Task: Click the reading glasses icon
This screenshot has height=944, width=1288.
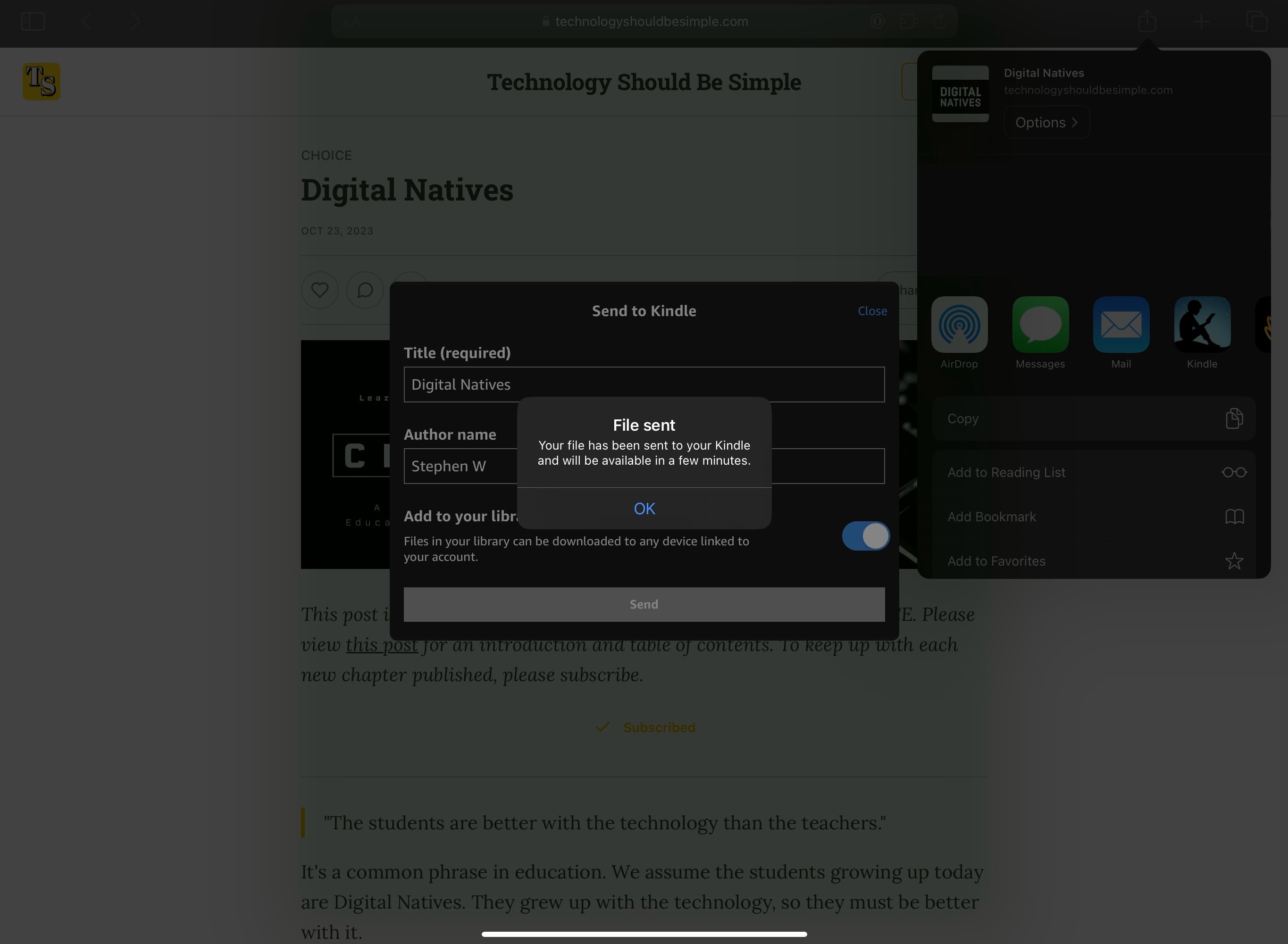Action: pos(1234,473)
